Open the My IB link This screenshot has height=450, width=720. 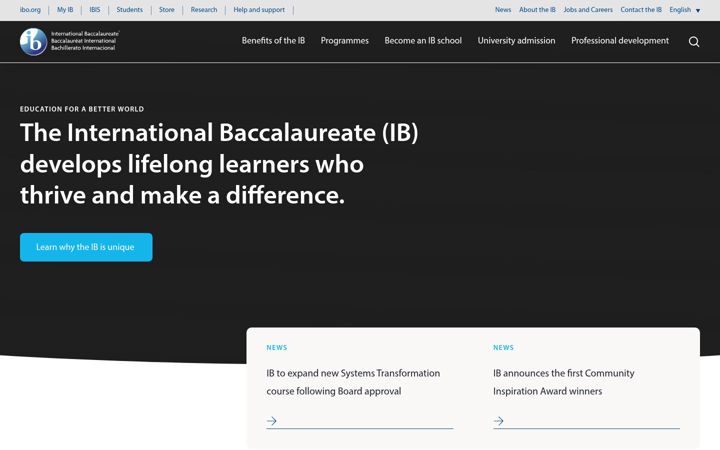[x=65, y=10]
